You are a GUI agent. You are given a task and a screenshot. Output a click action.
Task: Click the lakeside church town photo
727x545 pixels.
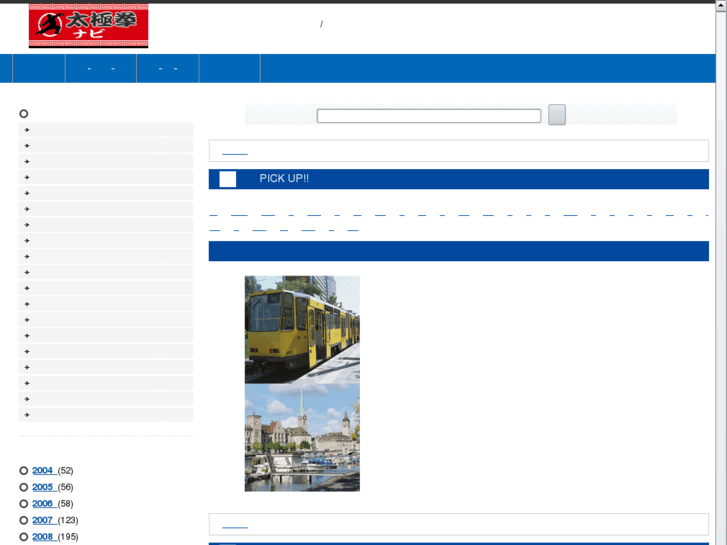click(302, 437)
